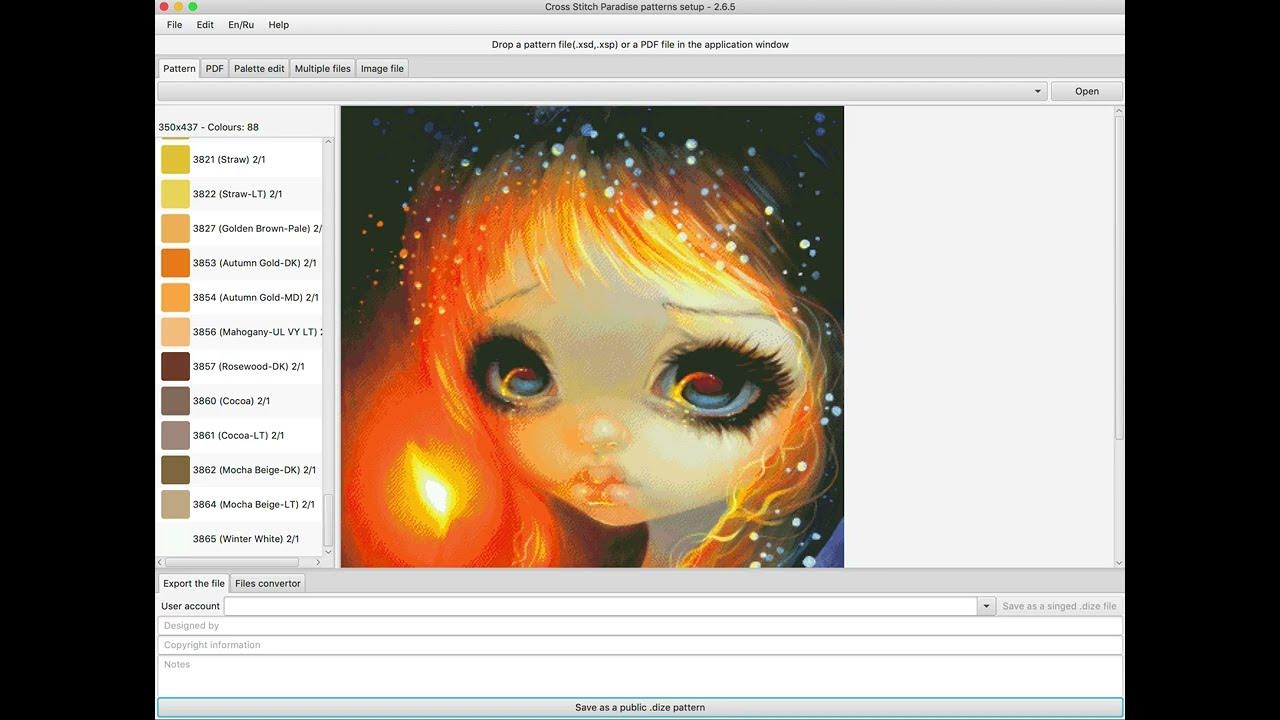Screen dimensions: 1280x720
Task: Click Save as a singed .dize file
Action: pos(1059,606)
